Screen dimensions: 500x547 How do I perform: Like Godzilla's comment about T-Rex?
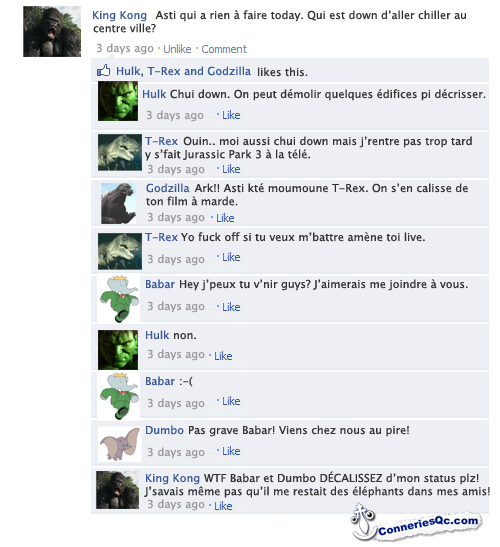tap(225, 218)
